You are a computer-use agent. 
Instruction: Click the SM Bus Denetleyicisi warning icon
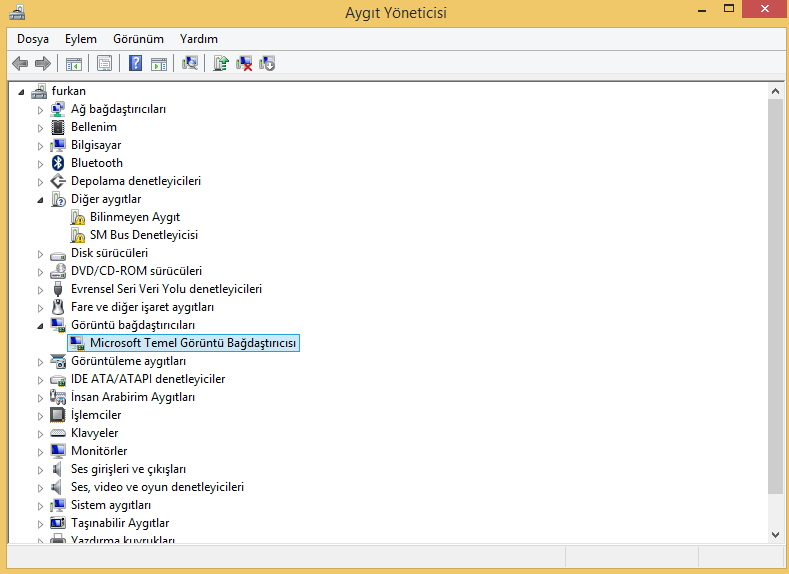point(77,235)
